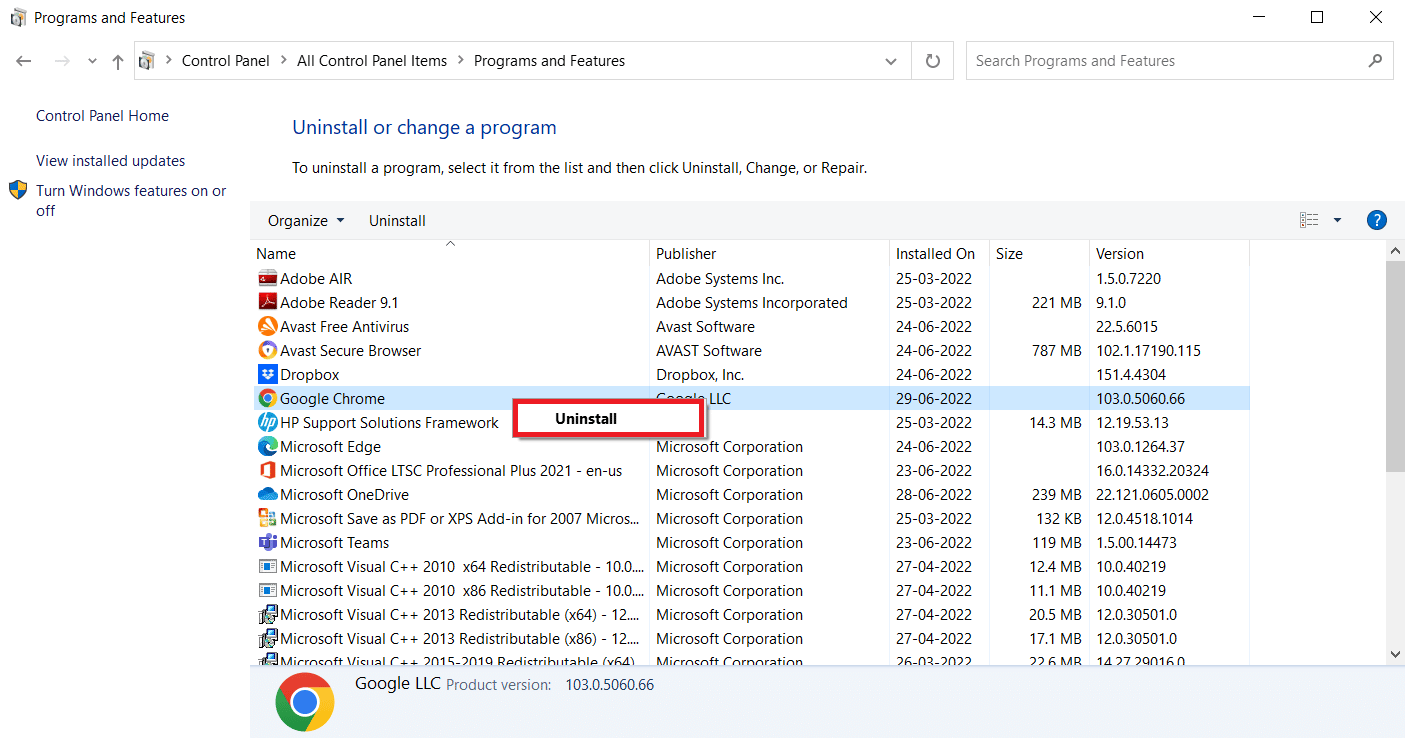Click the Search Programs and Features box
Screen dimensions: 1405x738
[1165, 61]
